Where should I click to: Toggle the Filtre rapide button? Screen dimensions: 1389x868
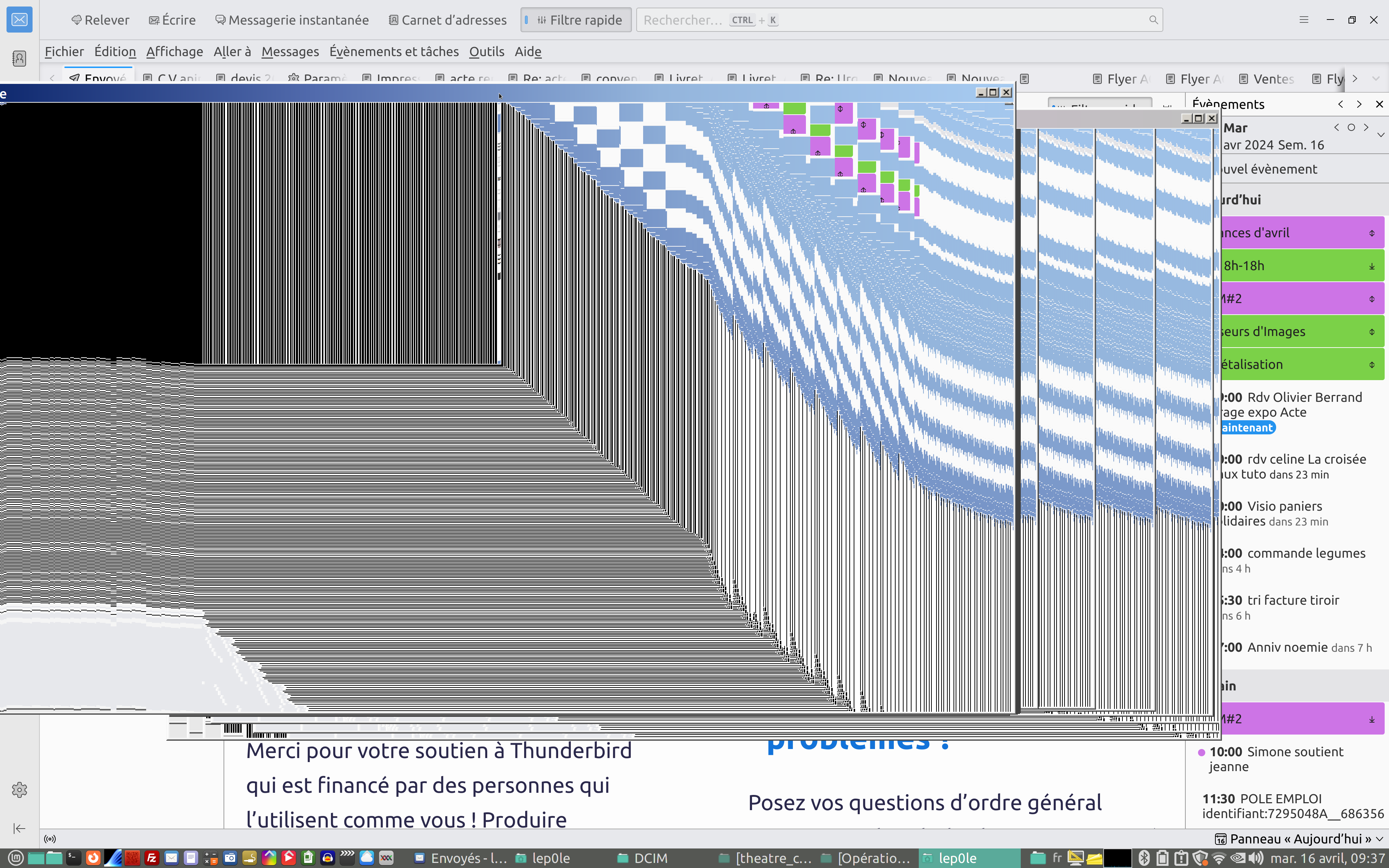[576, 20]
